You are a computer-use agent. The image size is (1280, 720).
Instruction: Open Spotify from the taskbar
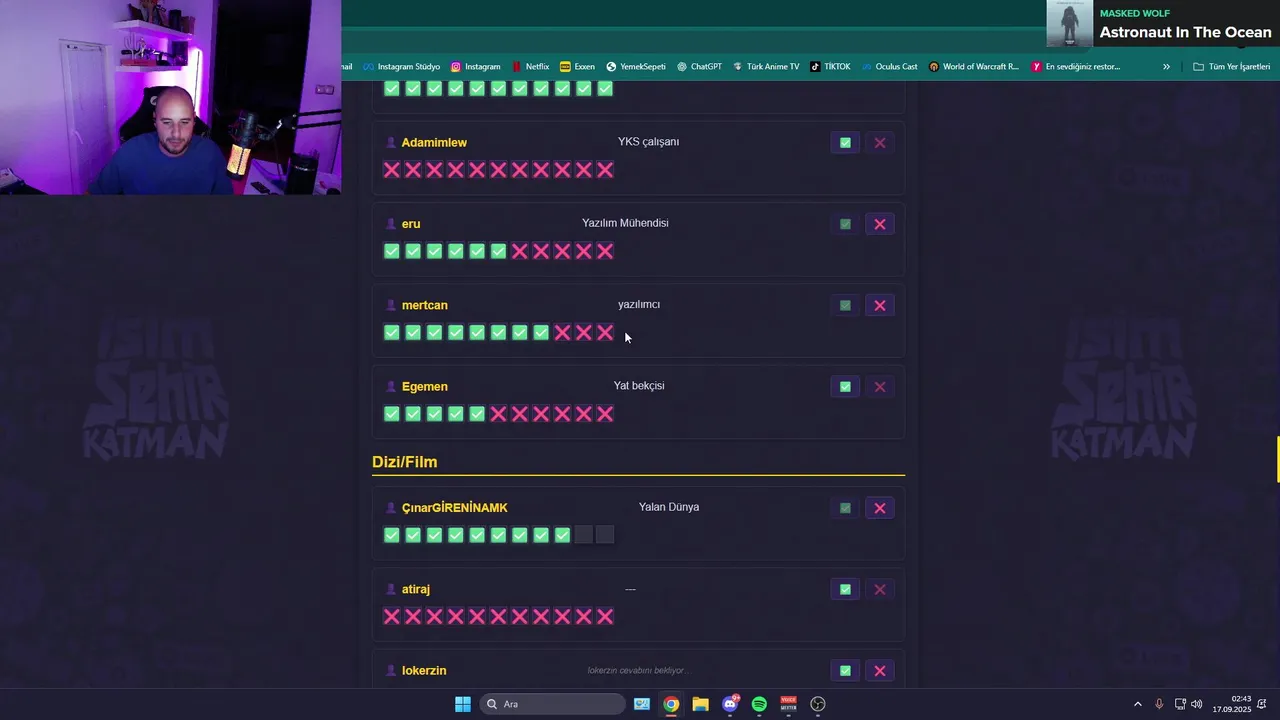tap(759, 704)
